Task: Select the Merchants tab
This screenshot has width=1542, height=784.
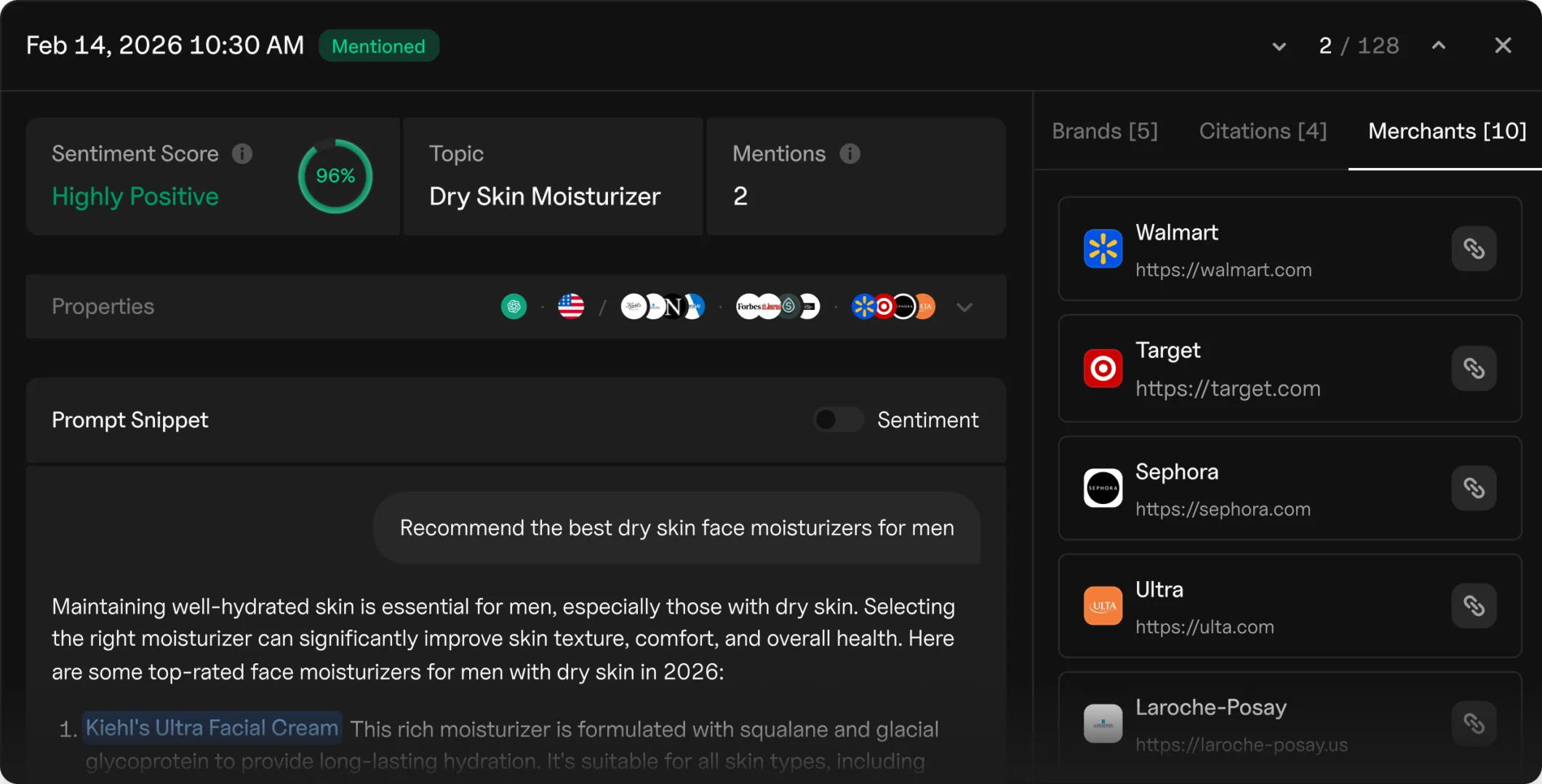Action: [x=1447, y=131]
